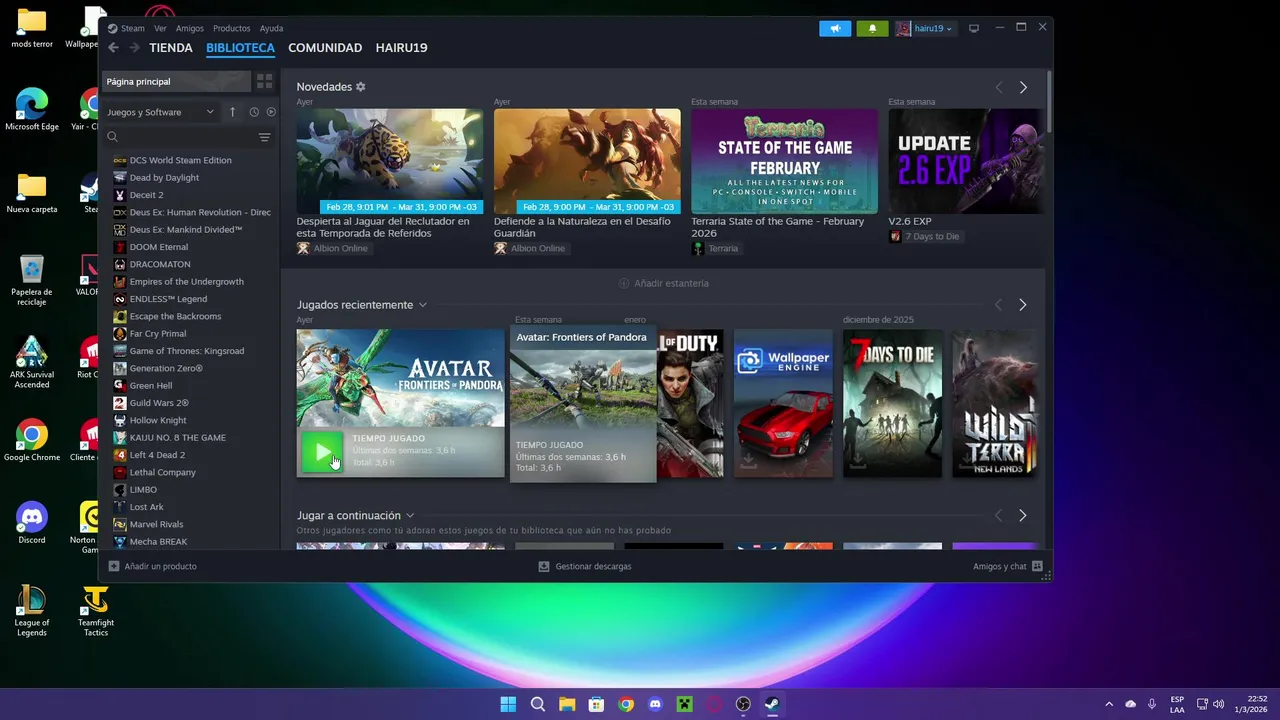Show next Novedades items with right arrow
This screenshot has height=720, width=1280.
(1023, 87)
